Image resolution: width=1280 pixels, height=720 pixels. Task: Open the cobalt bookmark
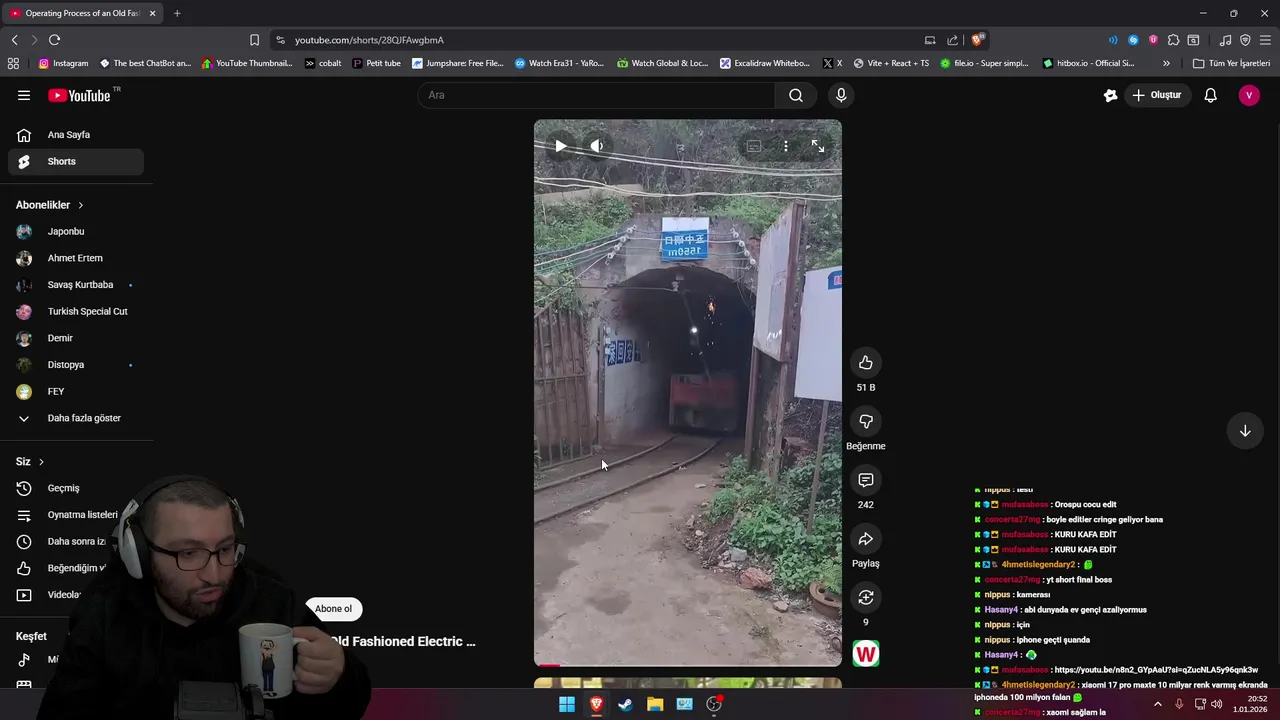tap(323, 63)
